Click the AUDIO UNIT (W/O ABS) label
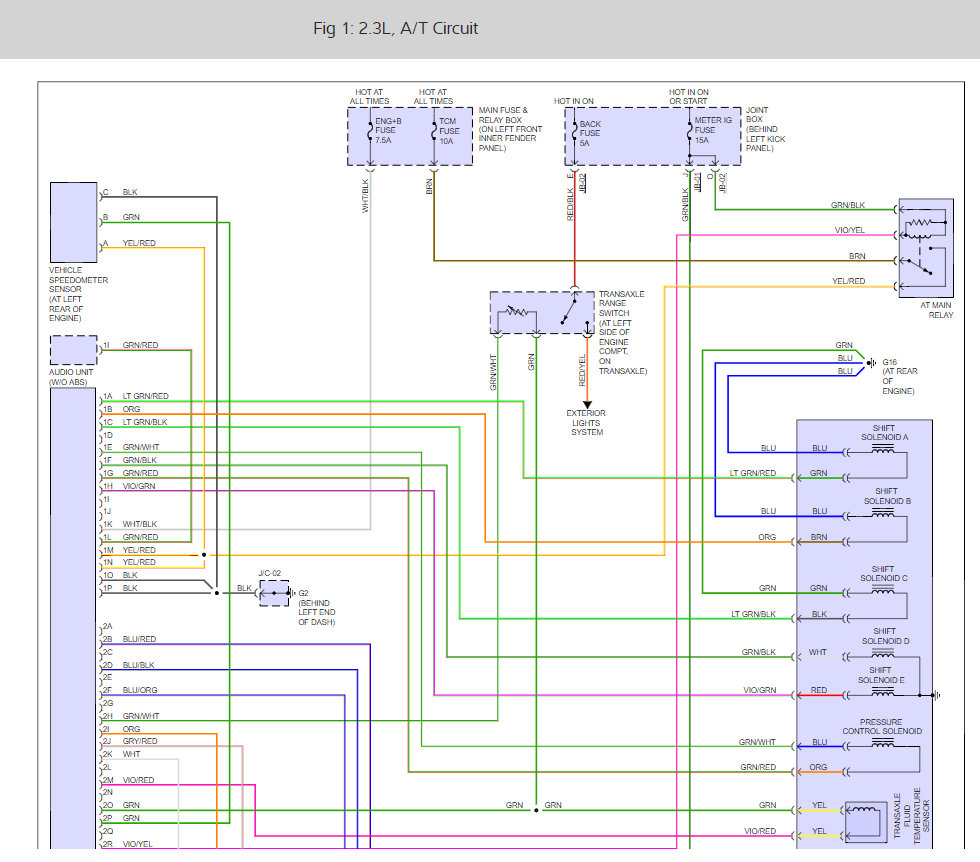 pyautogui.click(x=71, y=377)
